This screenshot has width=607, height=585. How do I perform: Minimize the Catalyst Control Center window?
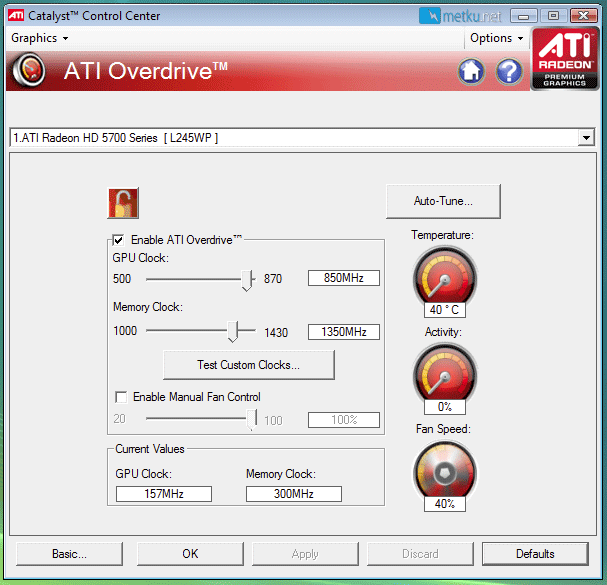coord(524,16)
